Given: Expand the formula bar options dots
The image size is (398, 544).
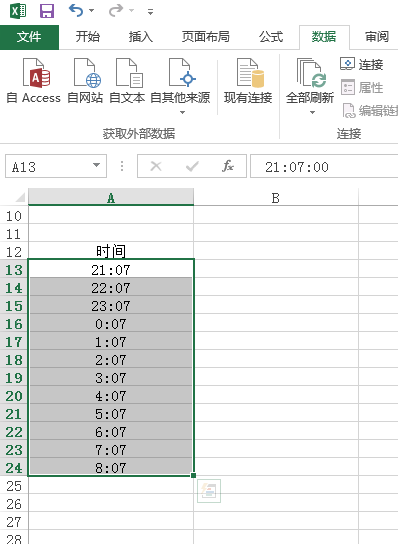Looking at the screenshot, I should point(122,166).
